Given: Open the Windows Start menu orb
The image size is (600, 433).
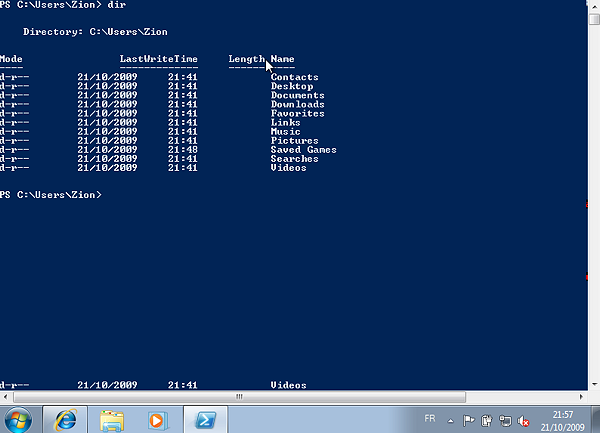Looking at the screenshot, I should 18,418.
